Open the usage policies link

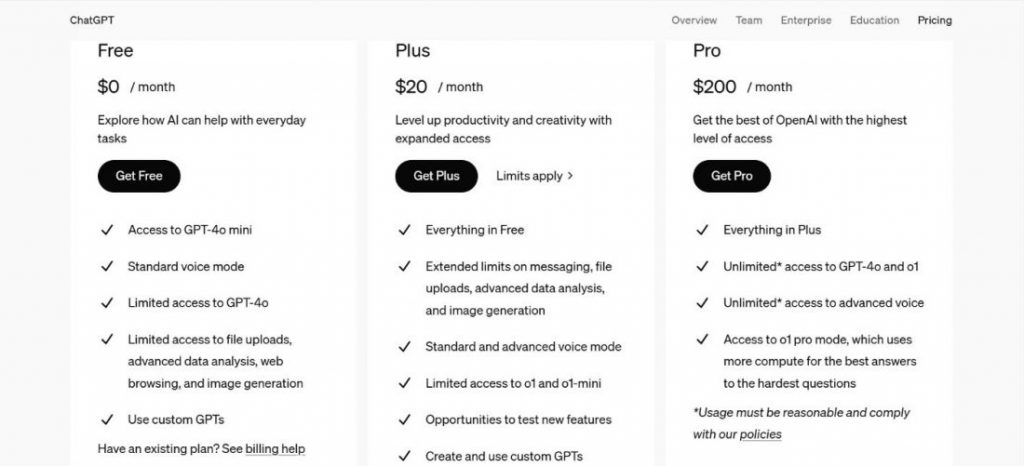(x=760, y=435)
